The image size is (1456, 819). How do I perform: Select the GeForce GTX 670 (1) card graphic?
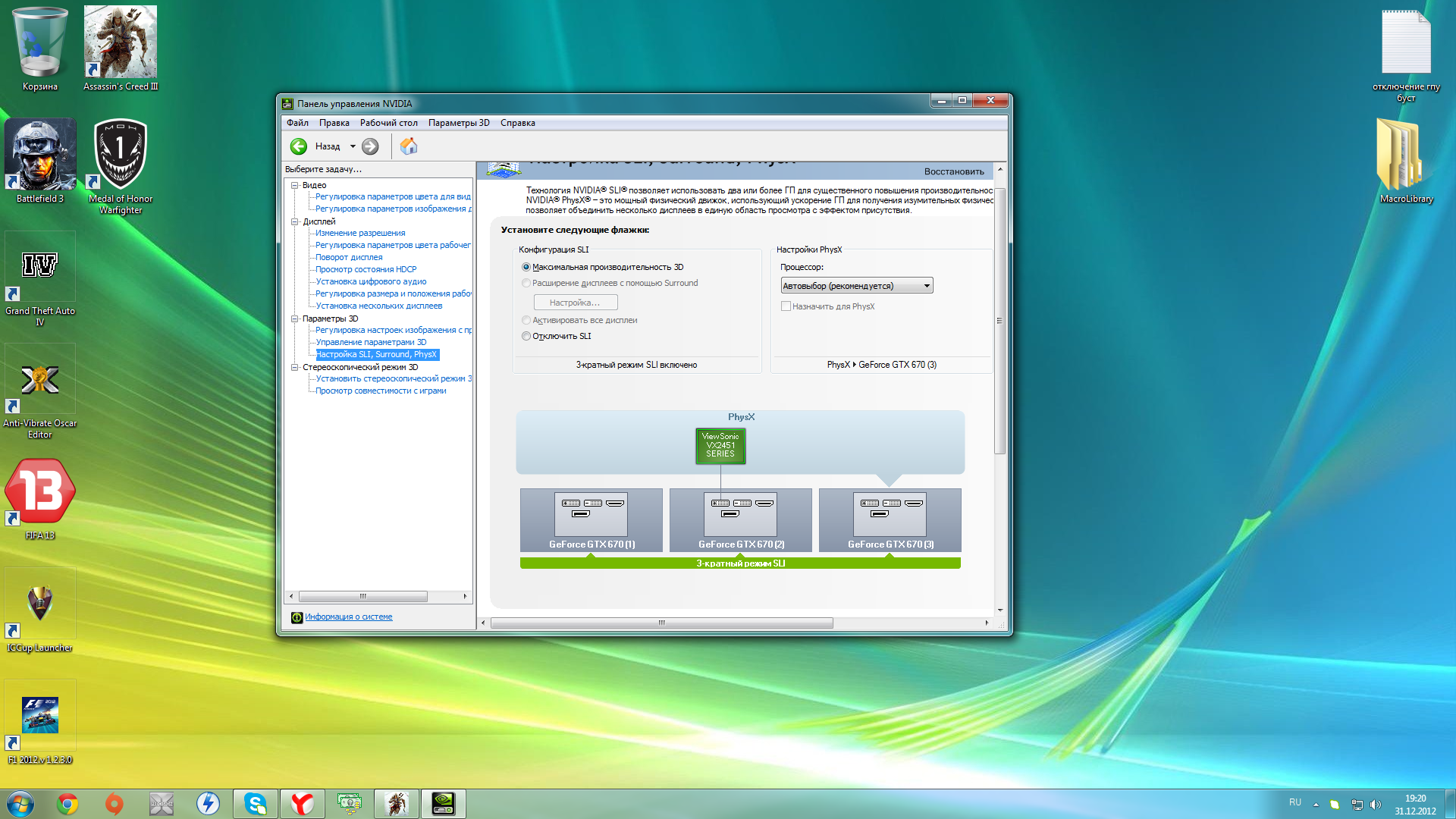[591, 520]
